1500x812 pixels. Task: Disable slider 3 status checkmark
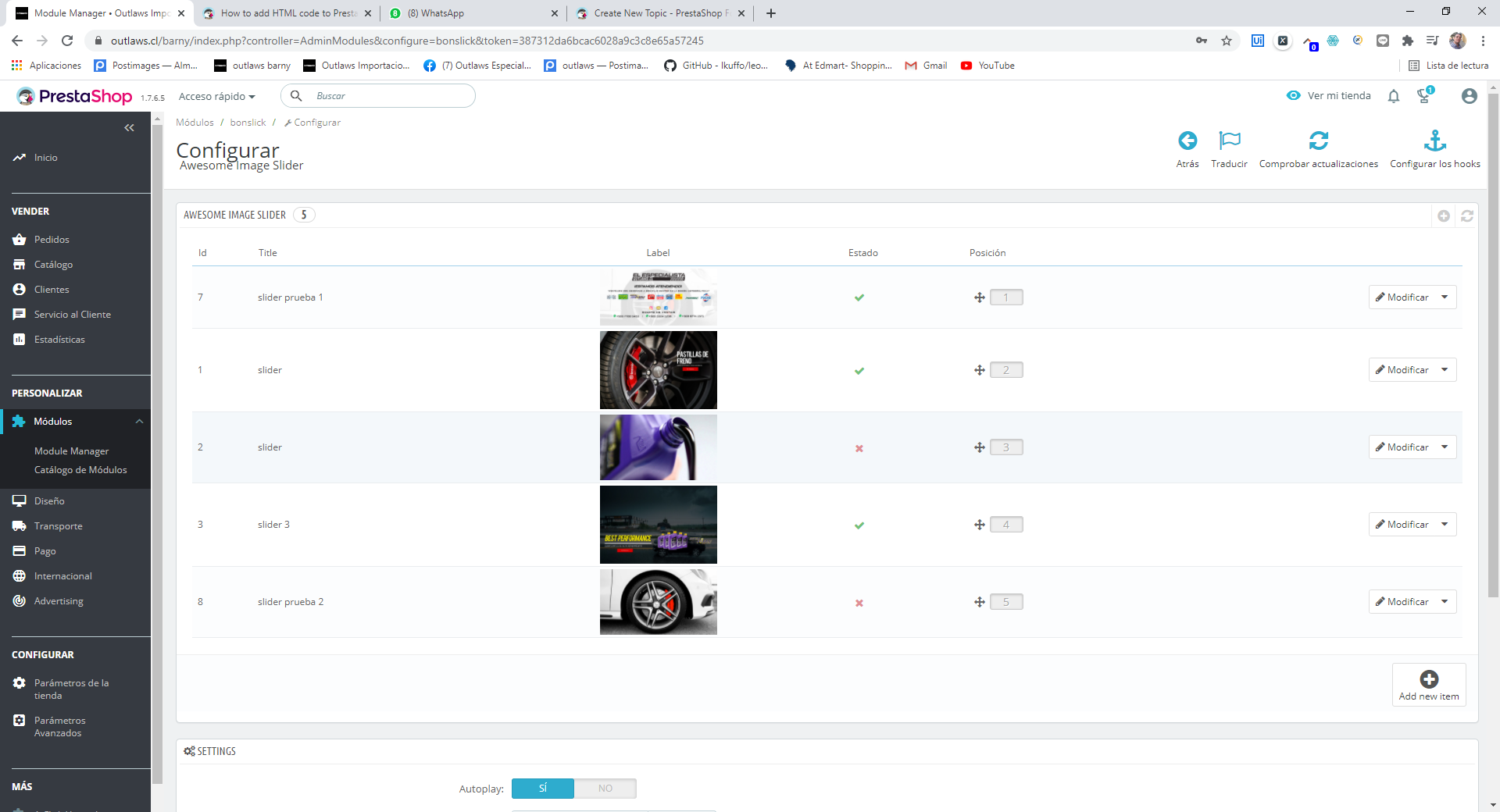859,525
